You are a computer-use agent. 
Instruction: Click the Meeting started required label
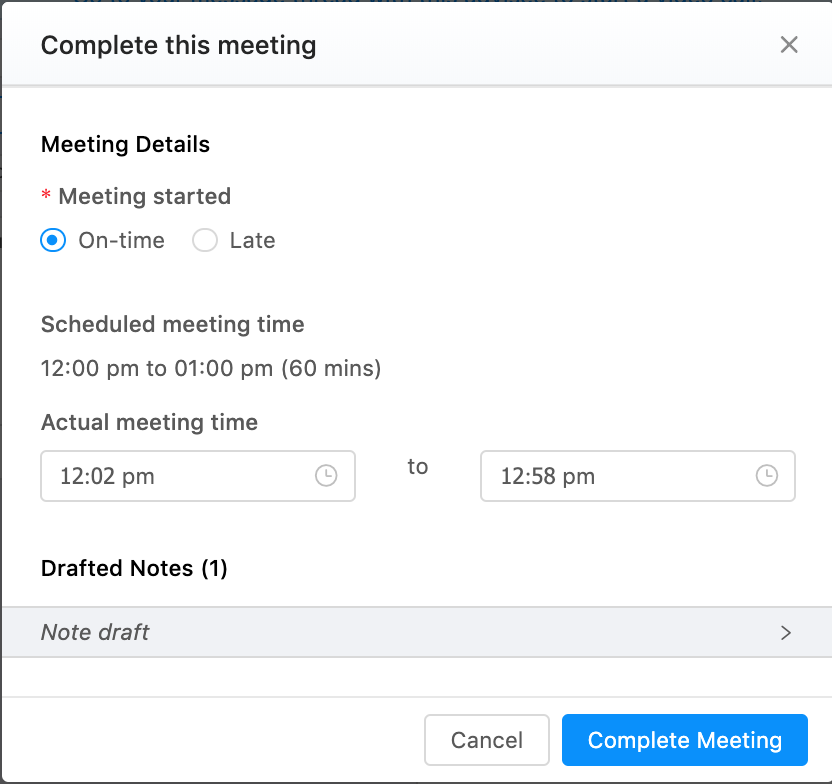pyautogui.click(x=136, y=196)
